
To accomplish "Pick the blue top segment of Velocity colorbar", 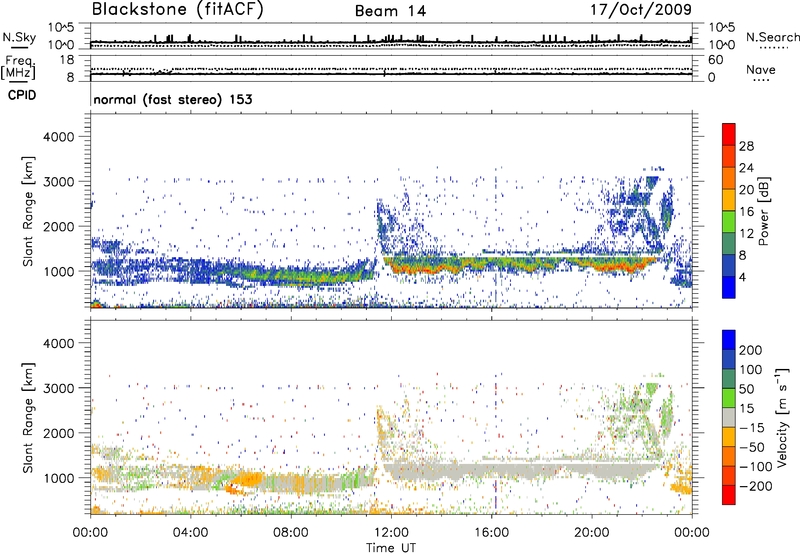I will pyautogui.click(x=729, y=340).
